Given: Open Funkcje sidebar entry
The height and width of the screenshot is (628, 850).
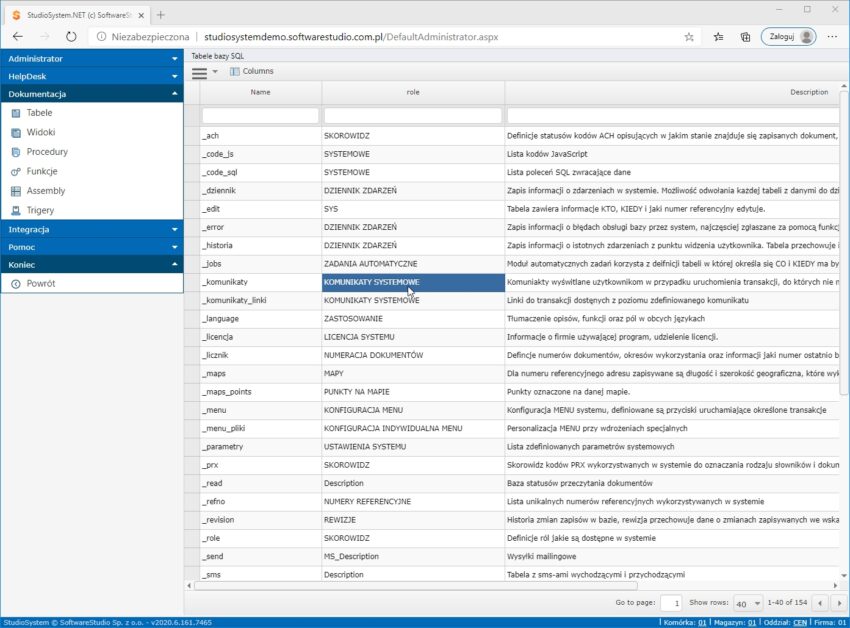Looking at the screenshot, I should tap(42, 171).
